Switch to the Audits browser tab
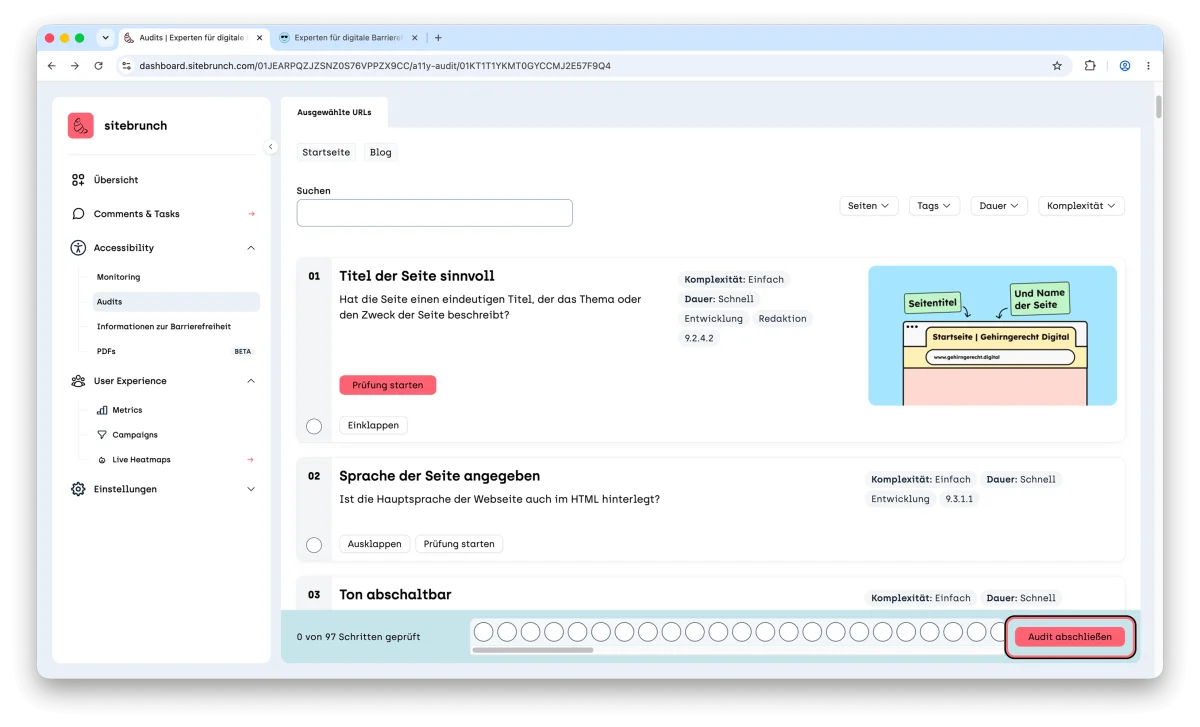This screenshot has height=727, width=1200. tap(194, 38)
